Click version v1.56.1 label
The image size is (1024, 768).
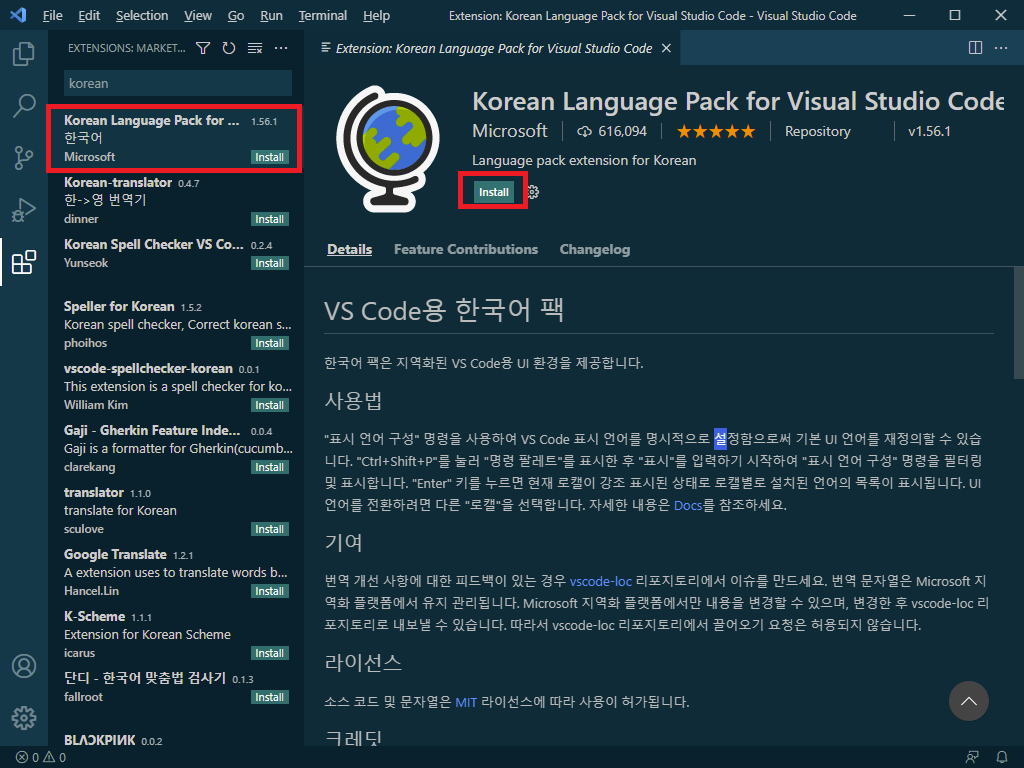click(929, 132)
